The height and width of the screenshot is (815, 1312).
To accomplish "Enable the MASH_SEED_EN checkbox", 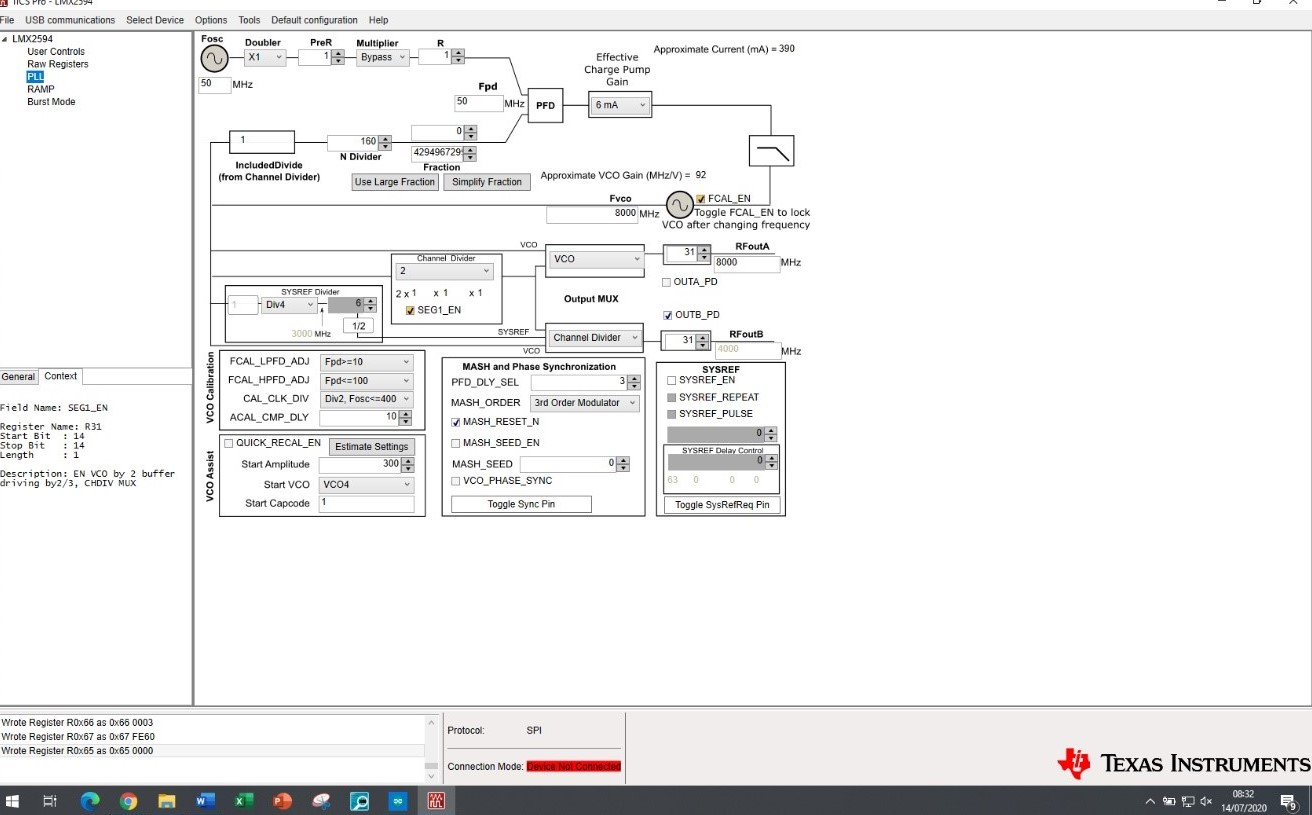I will [x=456, y=443].
